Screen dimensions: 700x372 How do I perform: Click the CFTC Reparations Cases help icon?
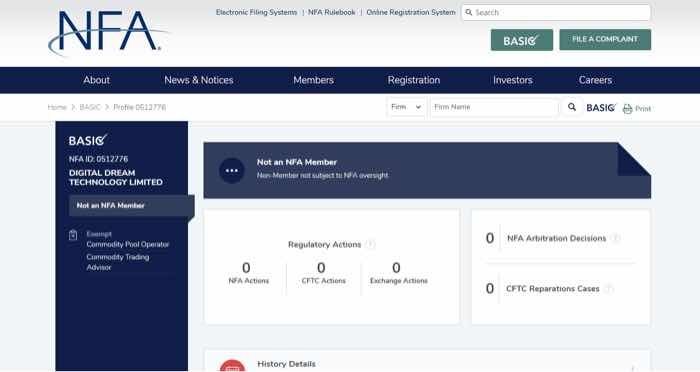[x=608, y=288]
